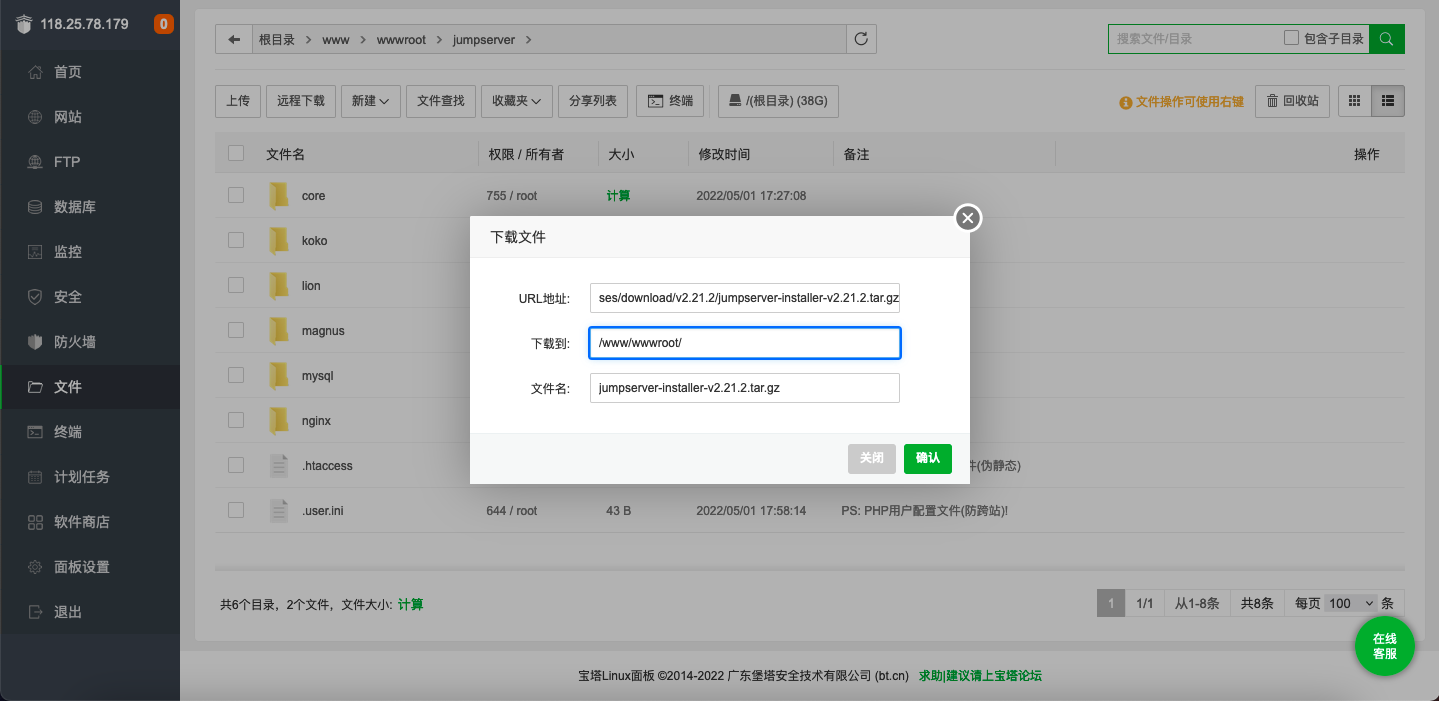Screen dimensions: 1439x701
Task: Close the 下载文件 dialog with X icon
Action: click(x=967, y=218)
